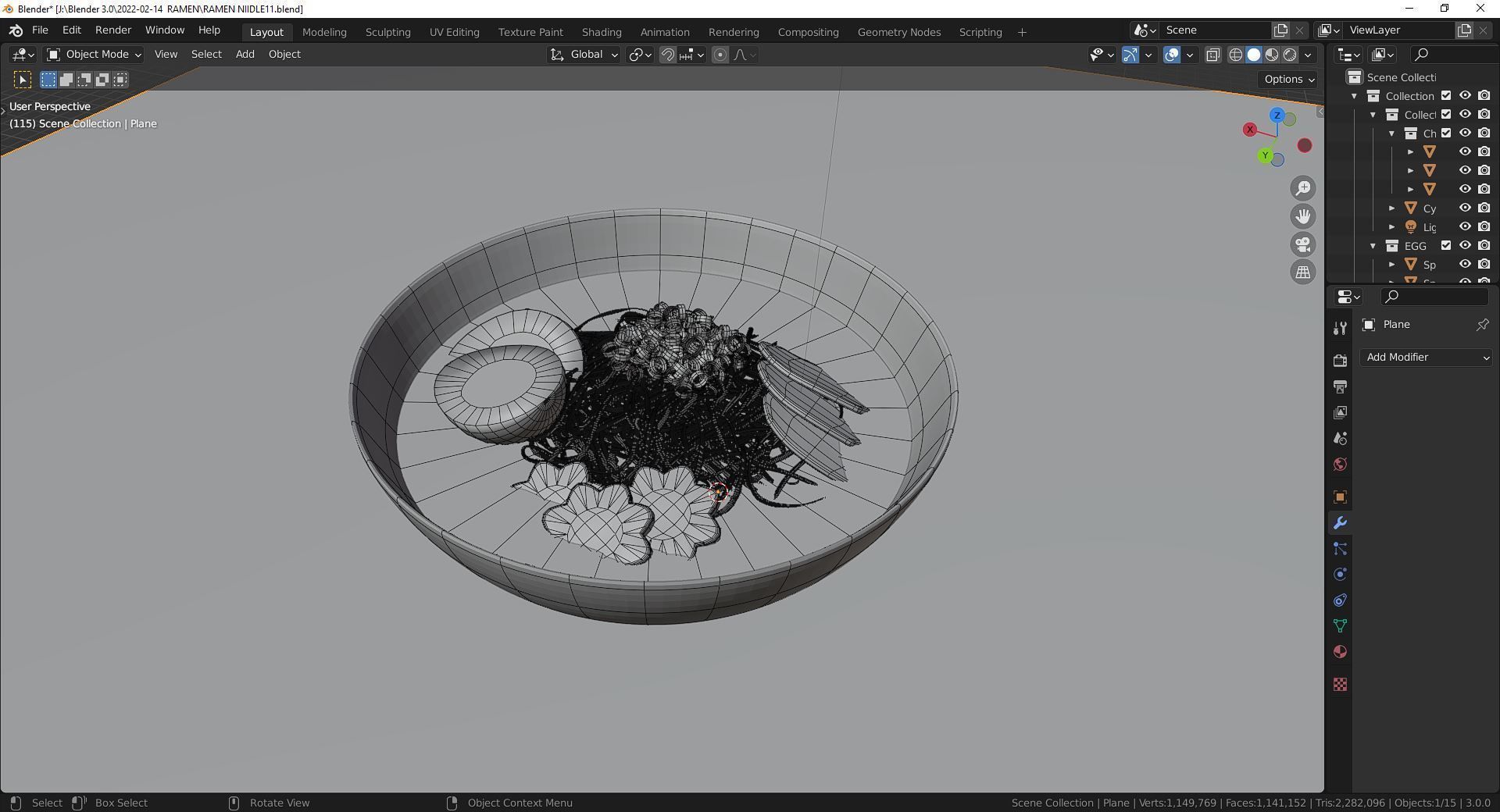Switch to the Geometry Nodes workspace tab

point(898,32)
